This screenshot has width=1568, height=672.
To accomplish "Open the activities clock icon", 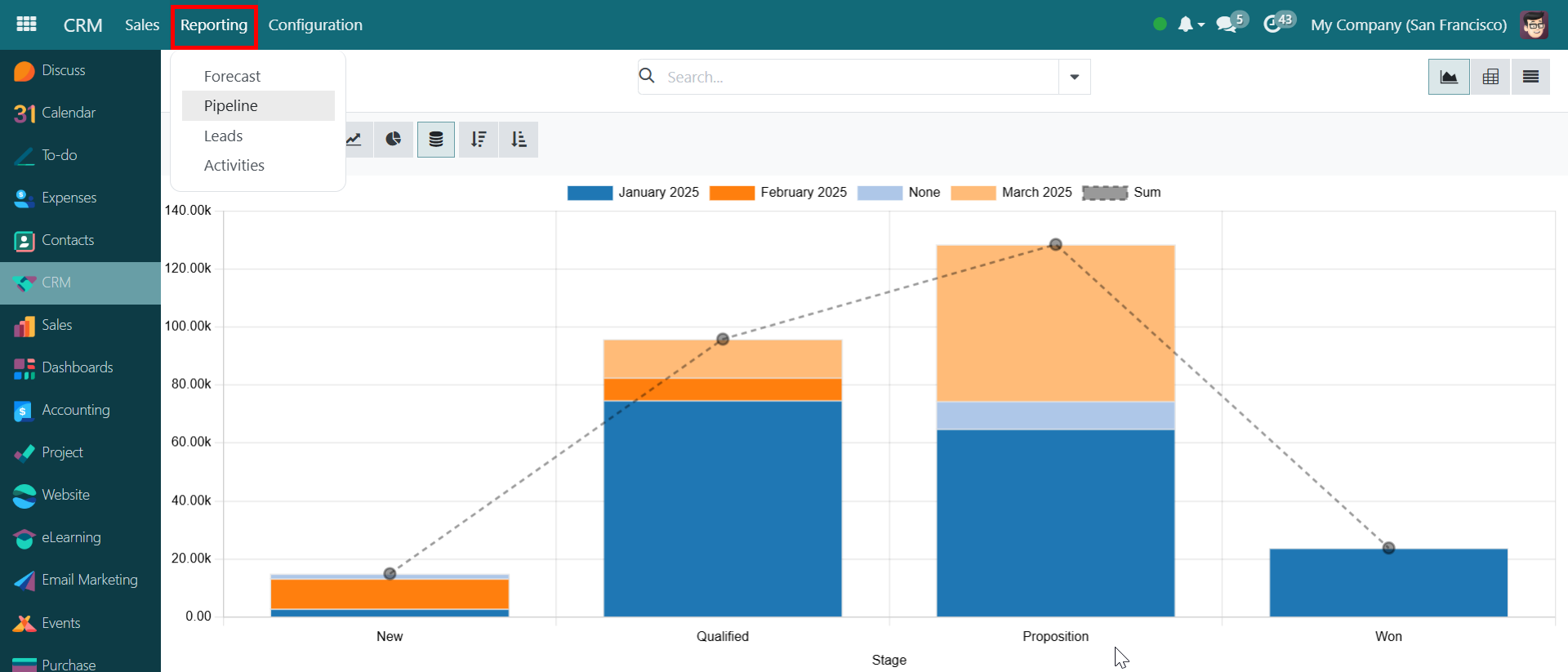I will (1272, 24).
